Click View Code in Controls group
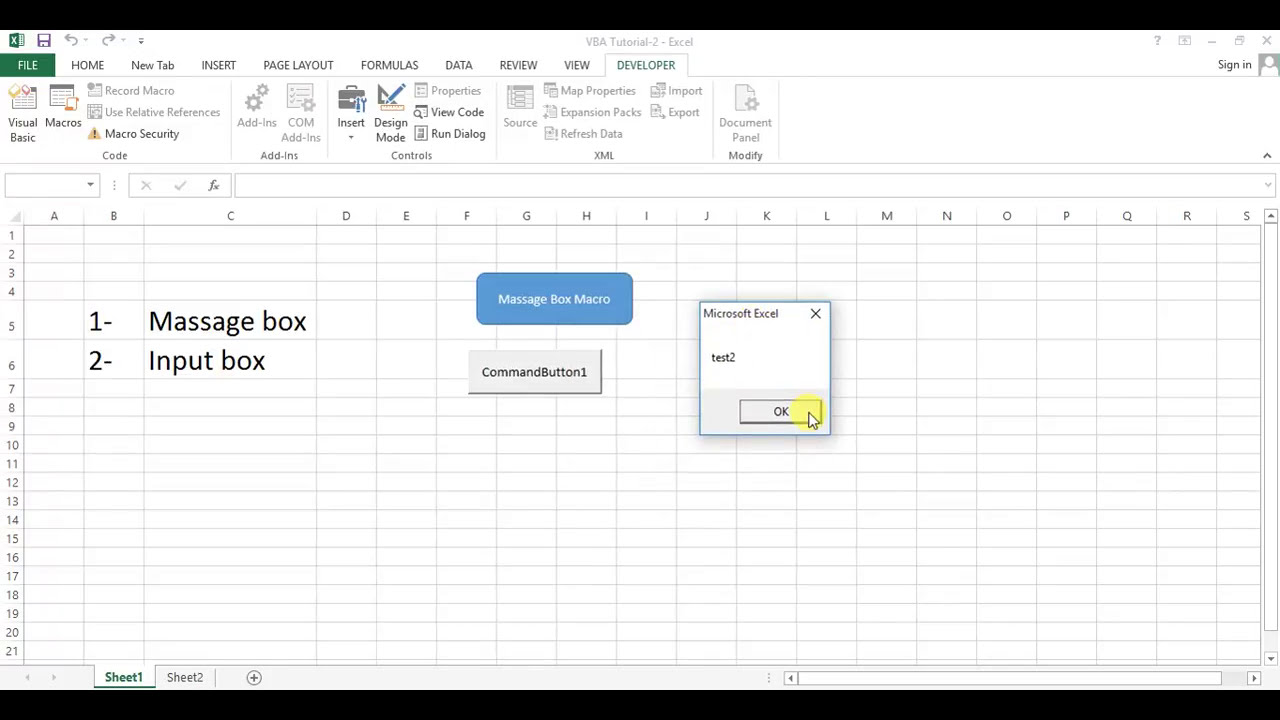This screenshot has width=1280, height=720. pyautogui.click(x=449, y=112)
